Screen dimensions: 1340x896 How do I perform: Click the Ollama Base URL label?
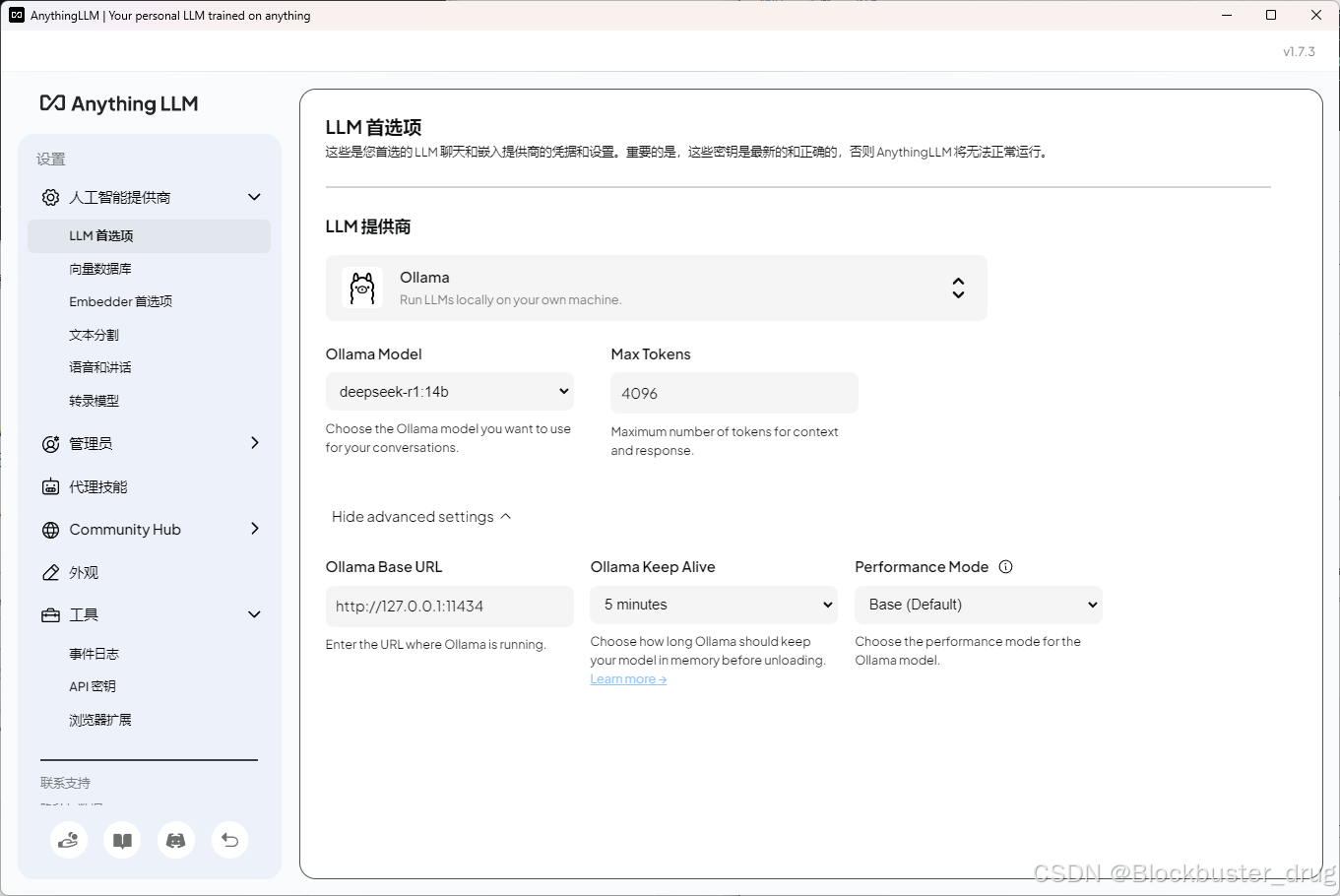coord(384,567)
